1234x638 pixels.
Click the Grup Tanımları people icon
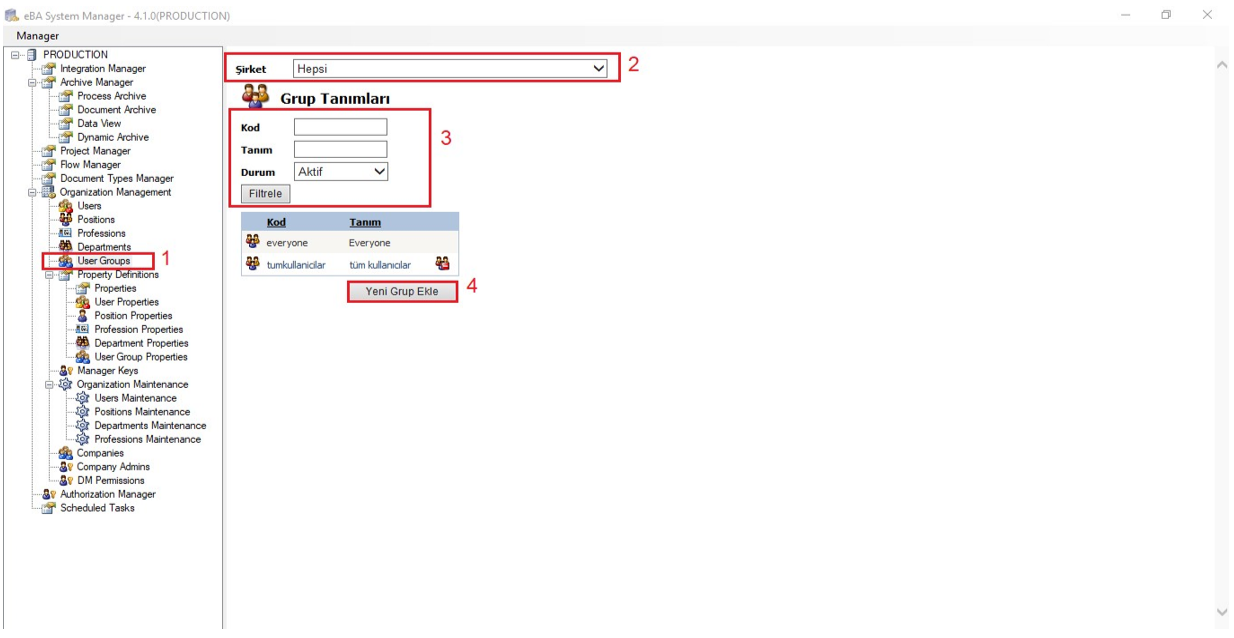point(256,97)
